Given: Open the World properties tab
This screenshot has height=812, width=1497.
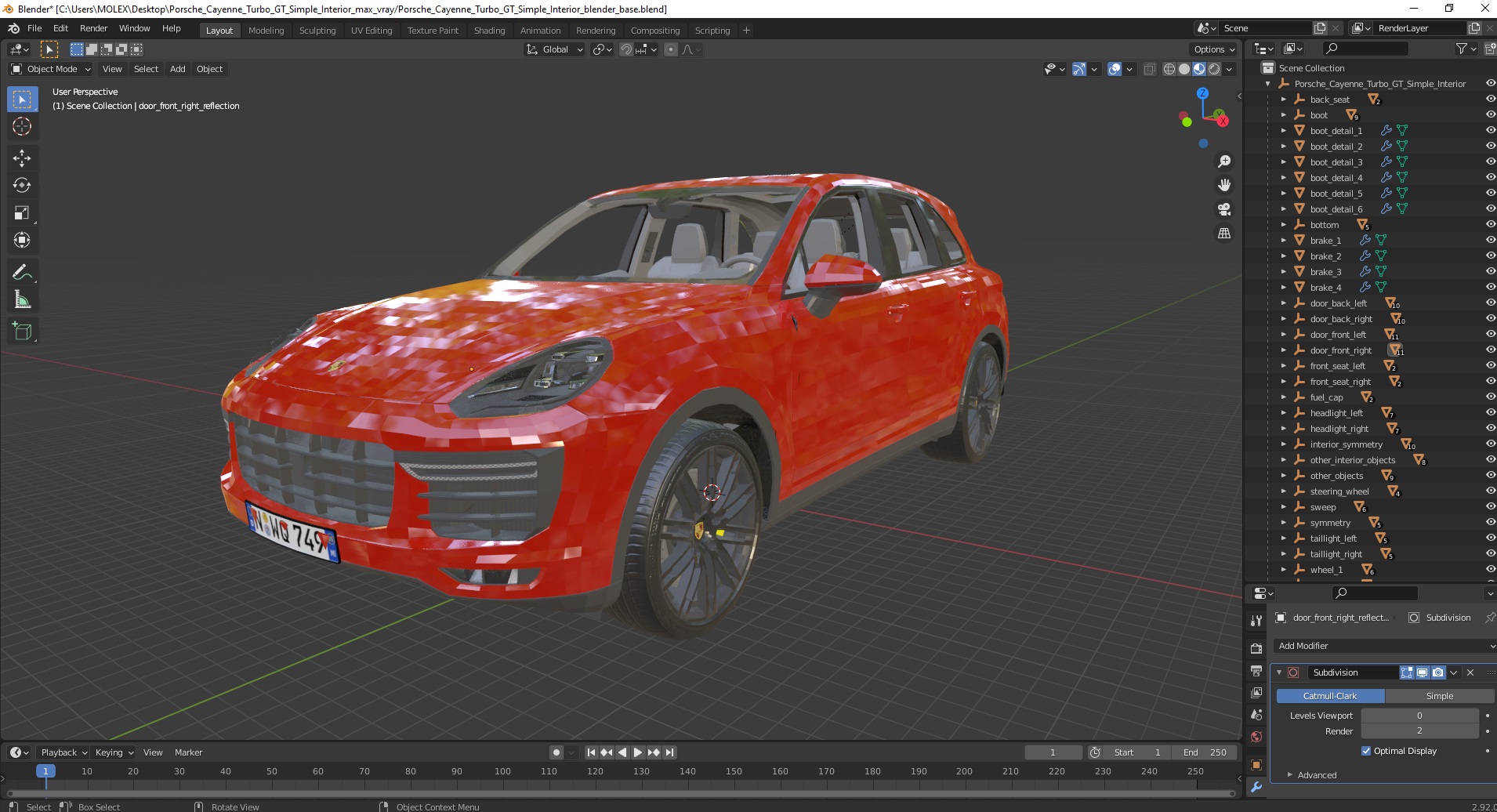Looking at the screenshot, I should [1256, 737].
